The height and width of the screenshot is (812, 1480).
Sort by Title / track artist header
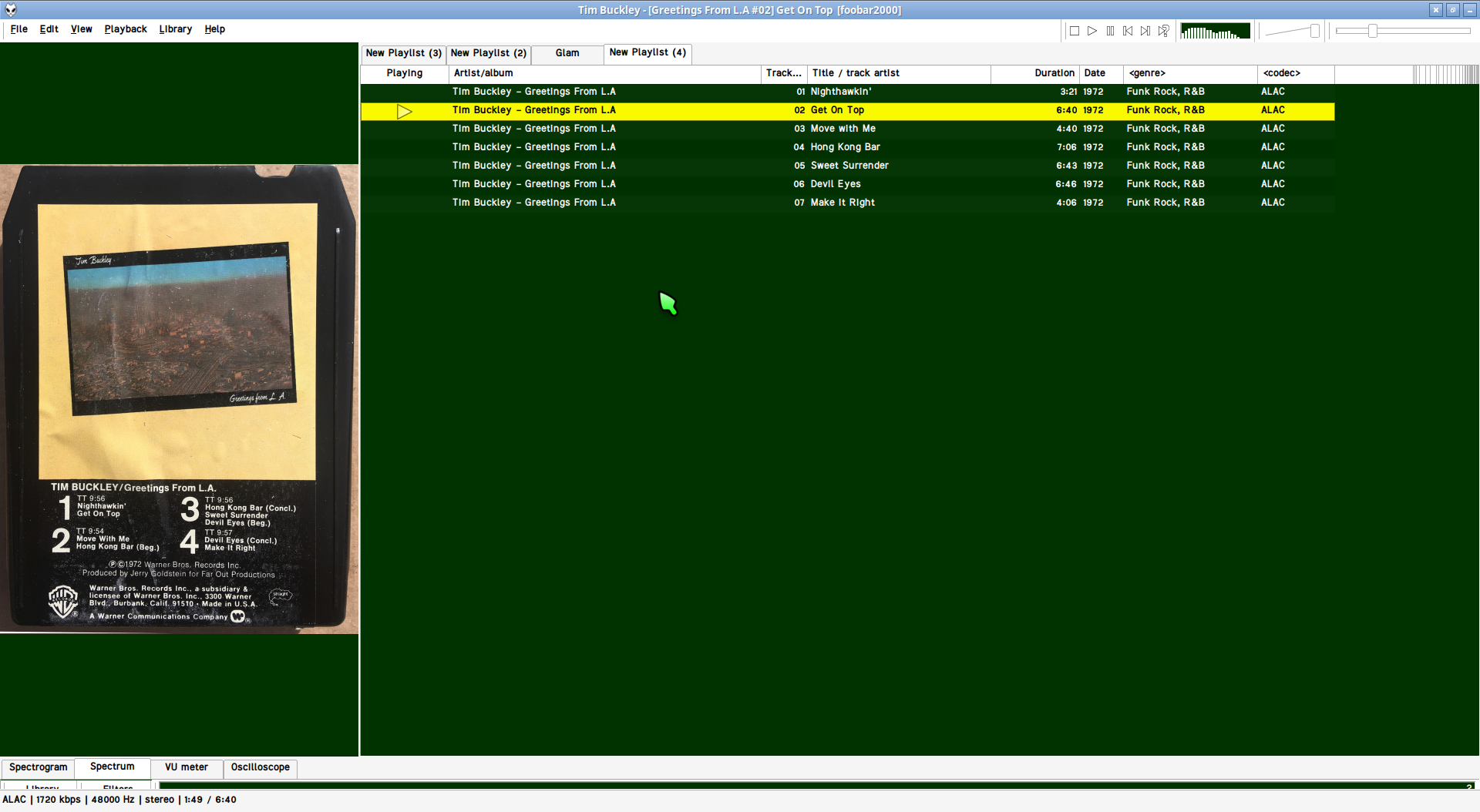click(899, 73)
